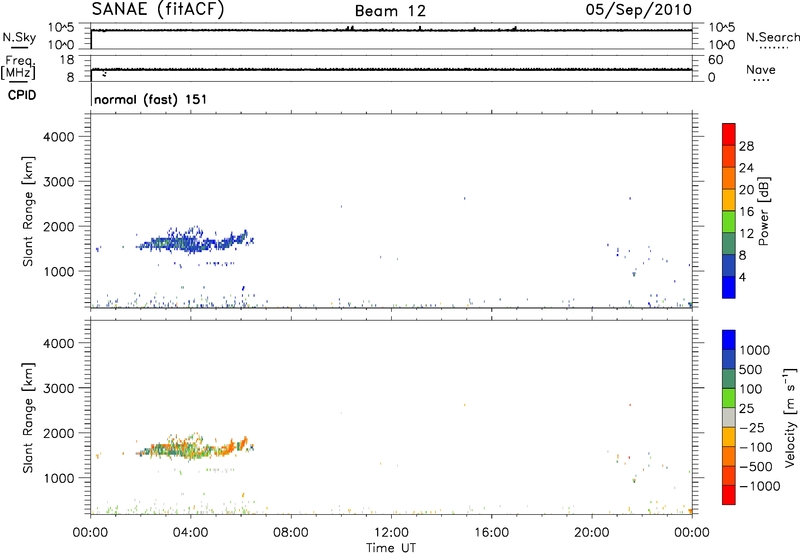Click the blue scatter cluster in power panel
This screenshot has height=554, width=800.
tap(195, 241)
